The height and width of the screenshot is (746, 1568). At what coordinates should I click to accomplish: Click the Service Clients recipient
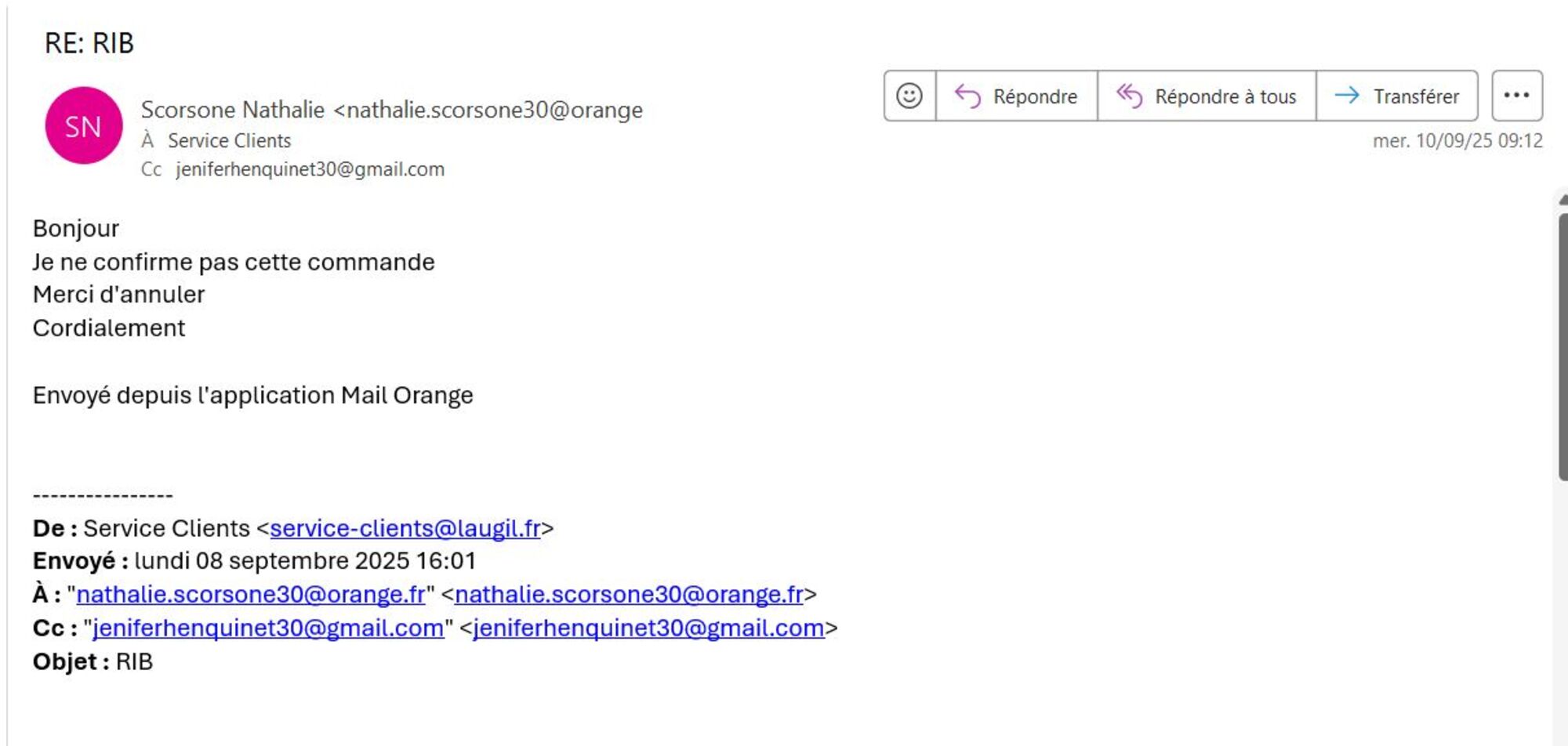tap(229, 141)
